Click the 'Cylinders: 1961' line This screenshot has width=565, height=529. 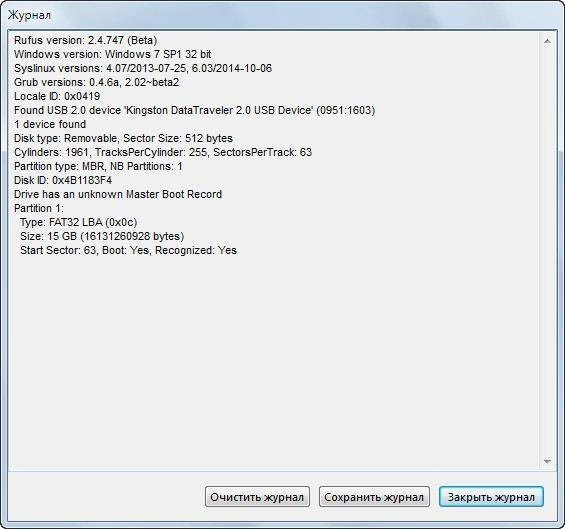click(163, 152)
